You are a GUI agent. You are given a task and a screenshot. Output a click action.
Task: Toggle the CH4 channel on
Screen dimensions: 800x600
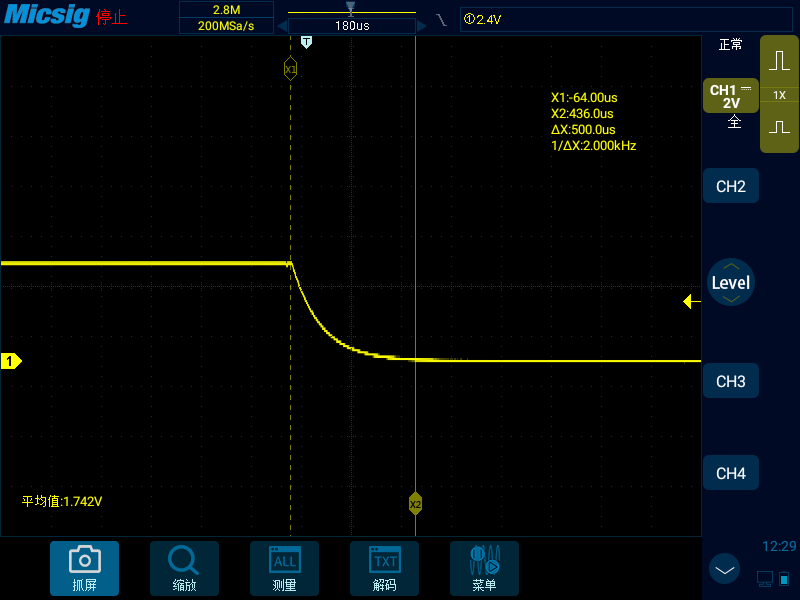coord(731,473)
